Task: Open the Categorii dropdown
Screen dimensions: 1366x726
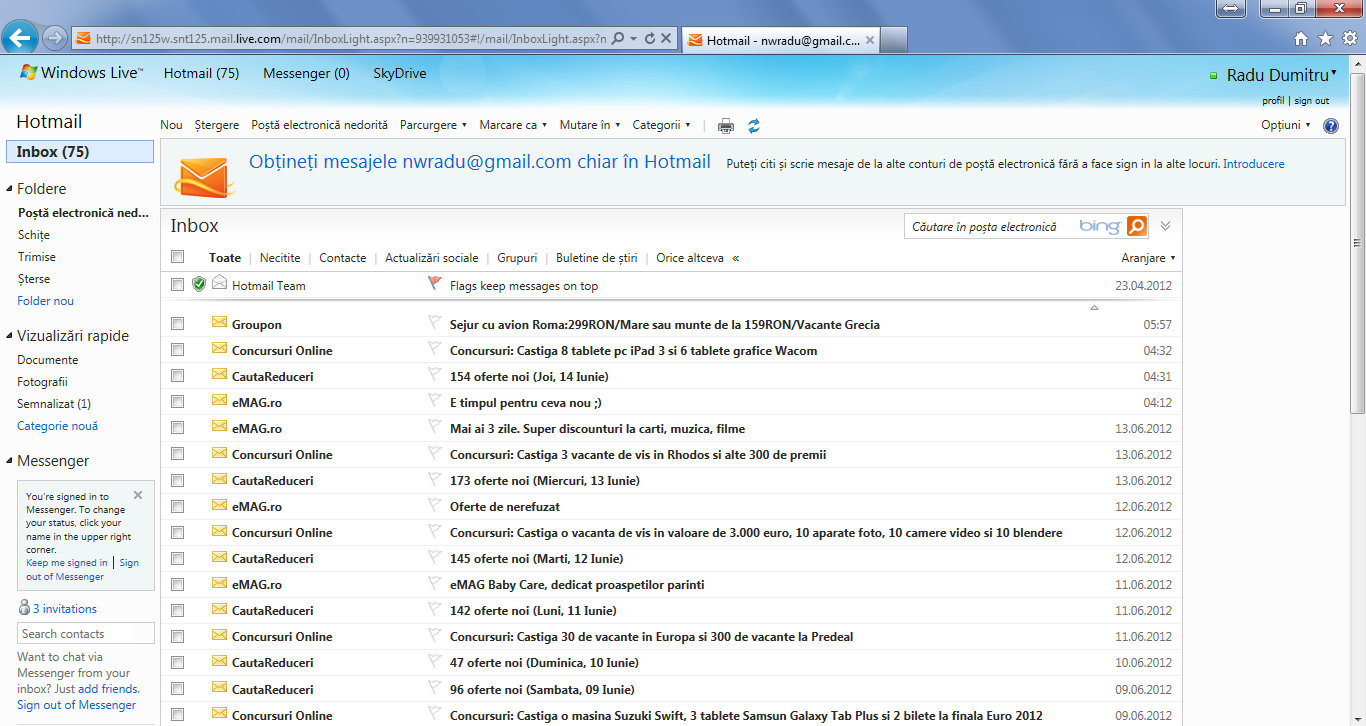Action: (x=661, y=125)
